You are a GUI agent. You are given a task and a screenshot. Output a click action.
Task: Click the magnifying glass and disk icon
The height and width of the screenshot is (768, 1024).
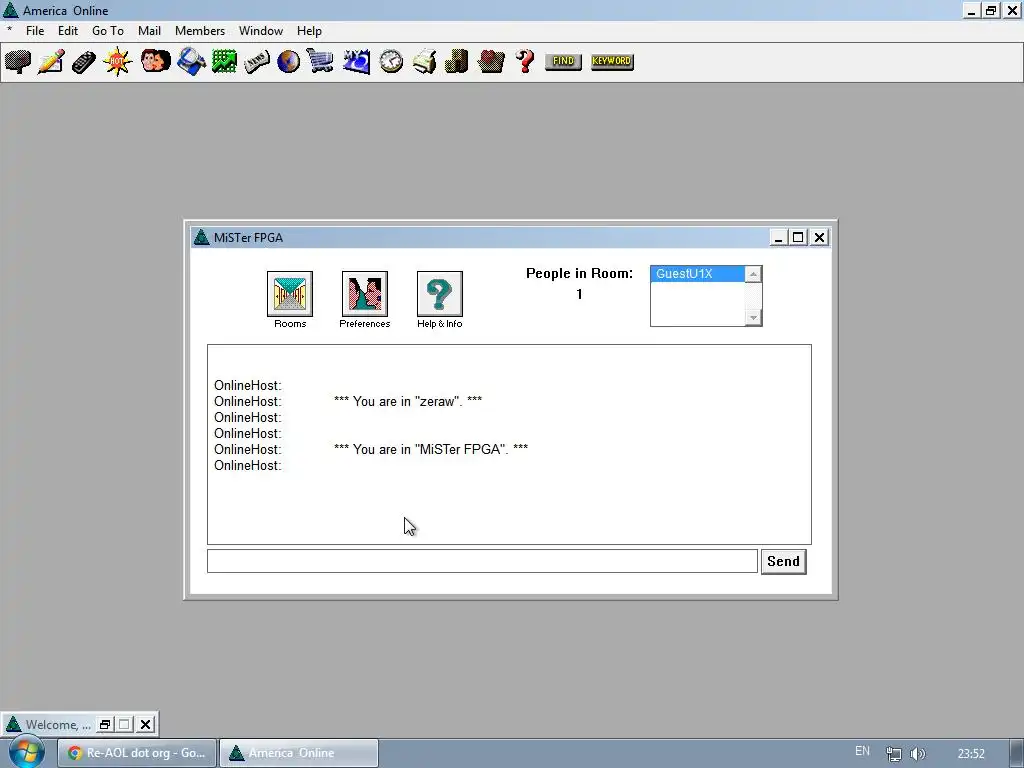tap(191, 62)
